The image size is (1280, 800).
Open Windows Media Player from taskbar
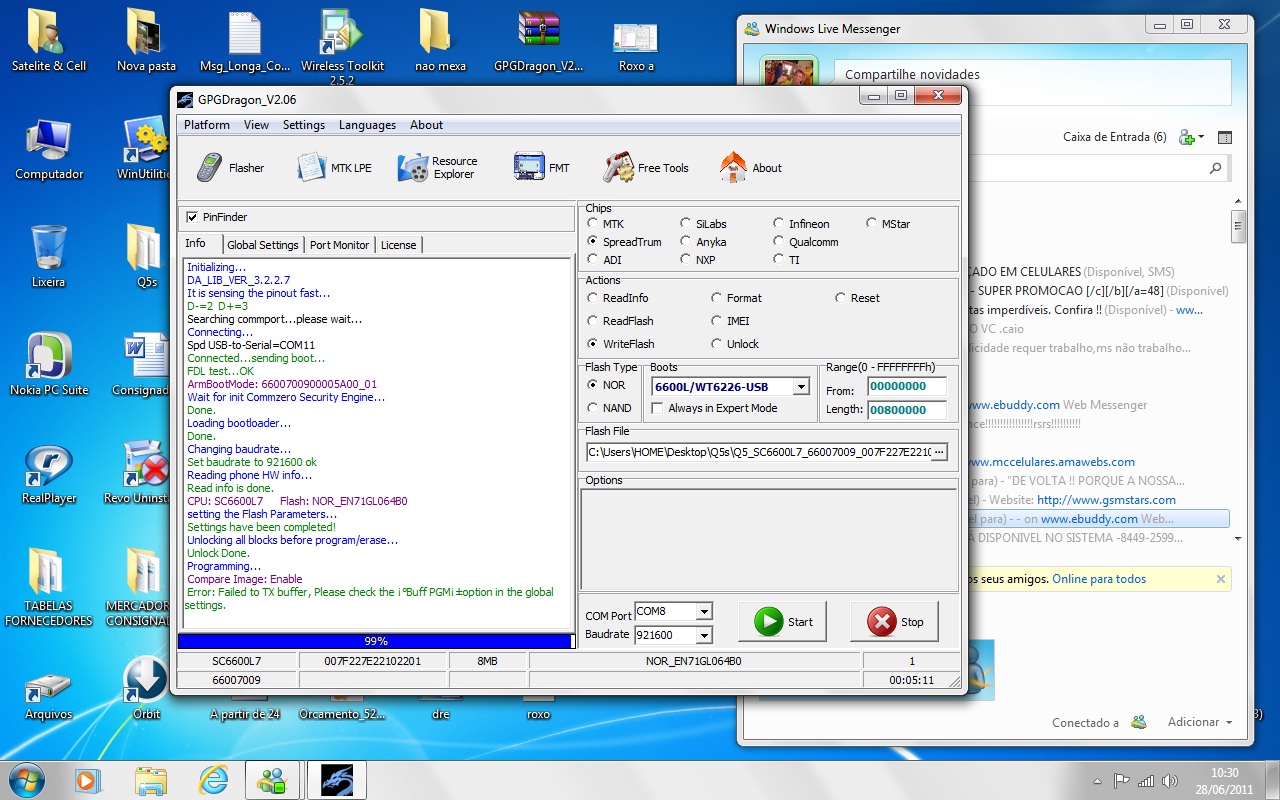[x=88, y=779]
